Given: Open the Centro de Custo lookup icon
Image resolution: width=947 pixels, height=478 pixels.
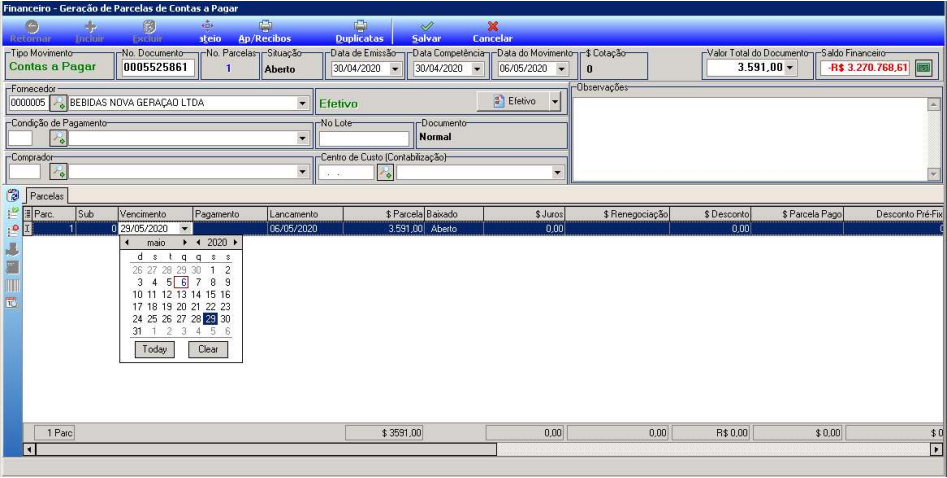Looking at the screenshot, I should tap(385, 173).
